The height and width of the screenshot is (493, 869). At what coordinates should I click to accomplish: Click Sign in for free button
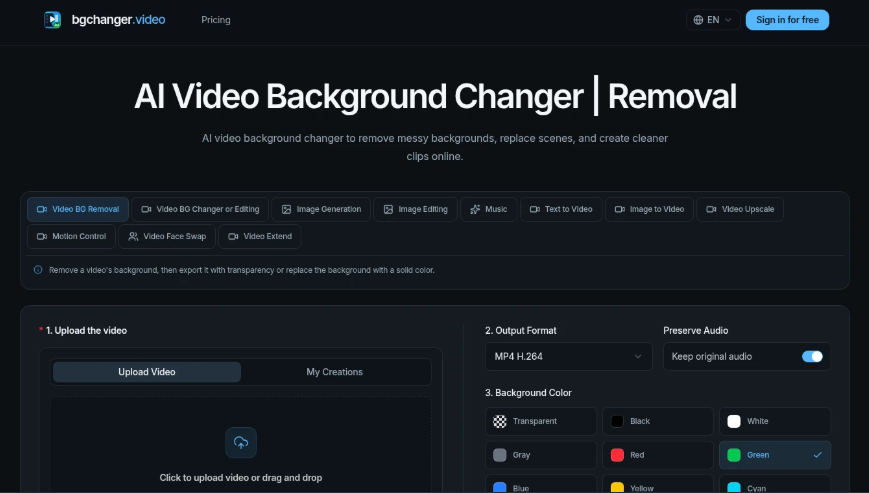(787, 20)
